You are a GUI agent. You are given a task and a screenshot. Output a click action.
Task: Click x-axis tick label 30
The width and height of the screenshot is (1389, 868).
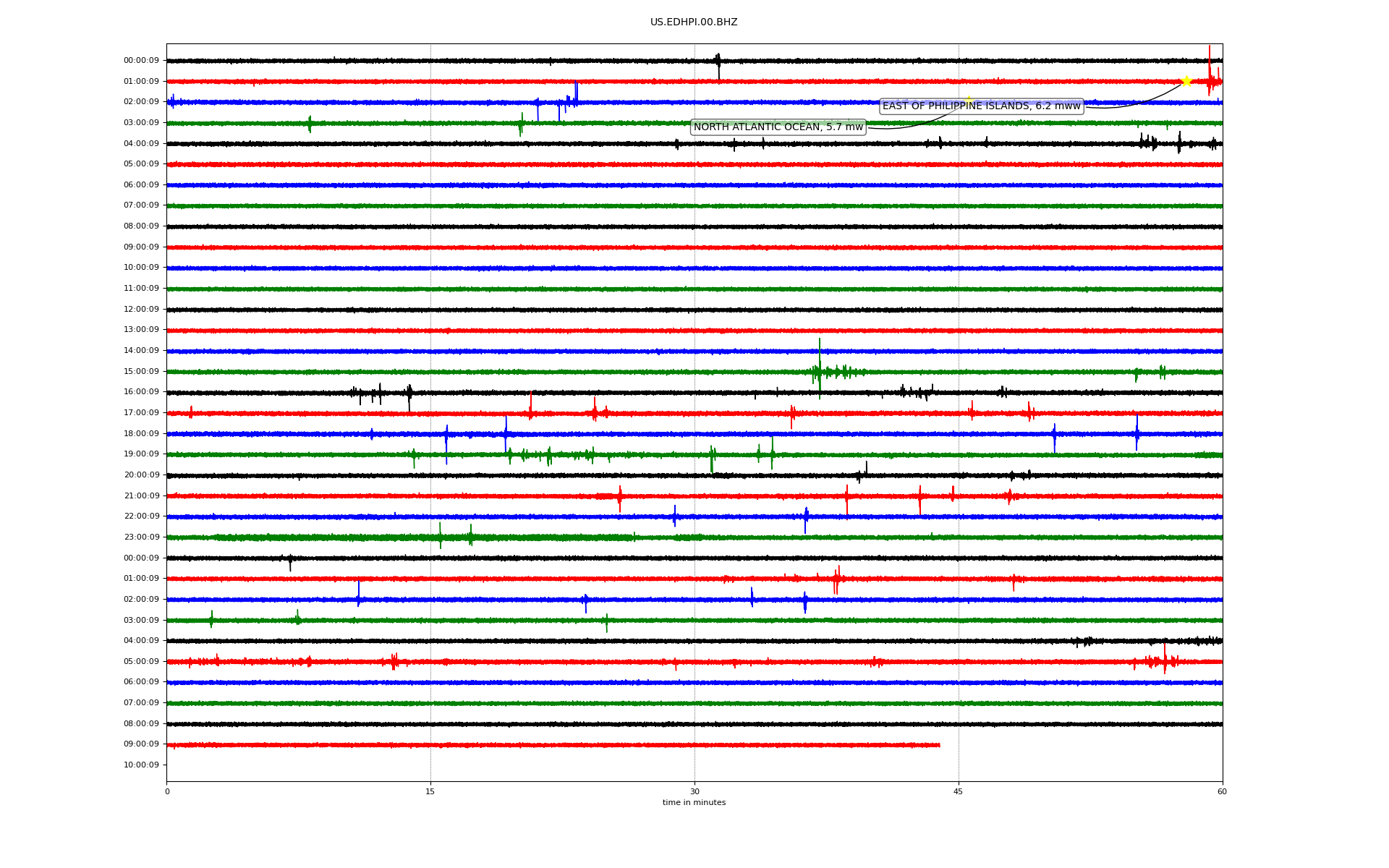(694, 791)
